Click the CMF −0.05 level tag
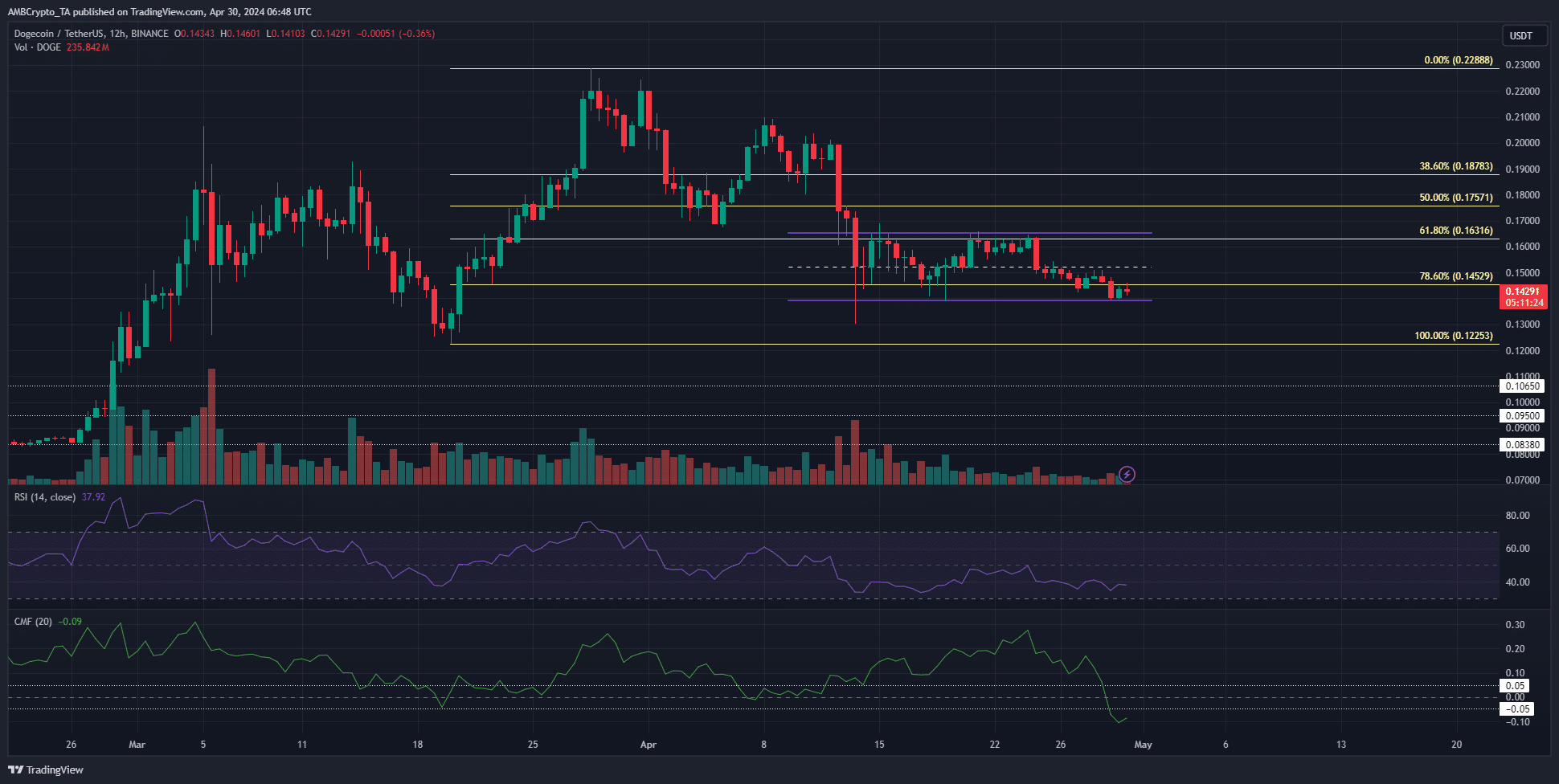 tap(1517, 709)
